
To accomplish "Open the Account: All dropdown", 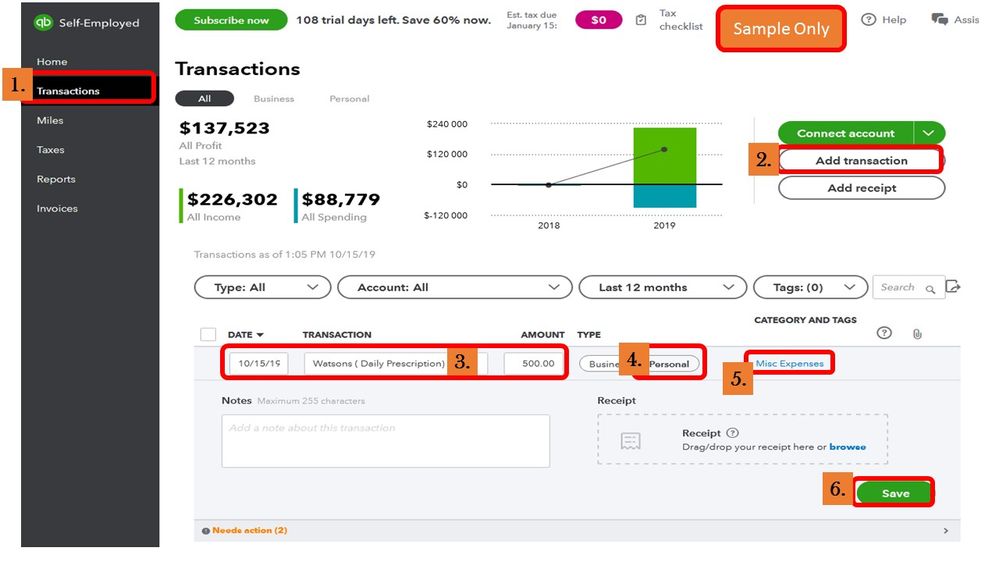I will (455, 287).
